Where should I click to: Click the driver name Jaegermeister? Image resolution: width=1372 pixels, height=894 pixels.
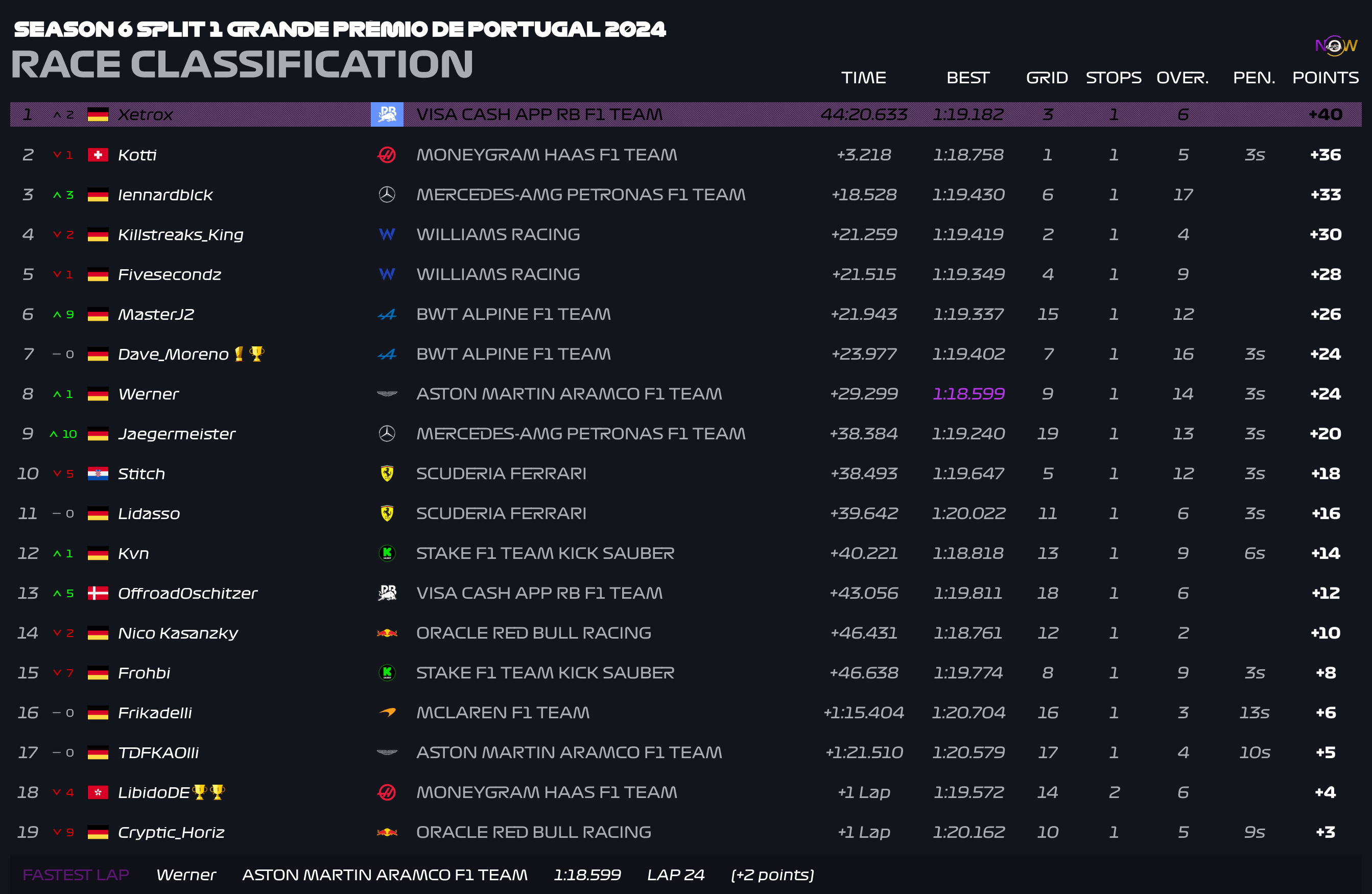[176, 434]
